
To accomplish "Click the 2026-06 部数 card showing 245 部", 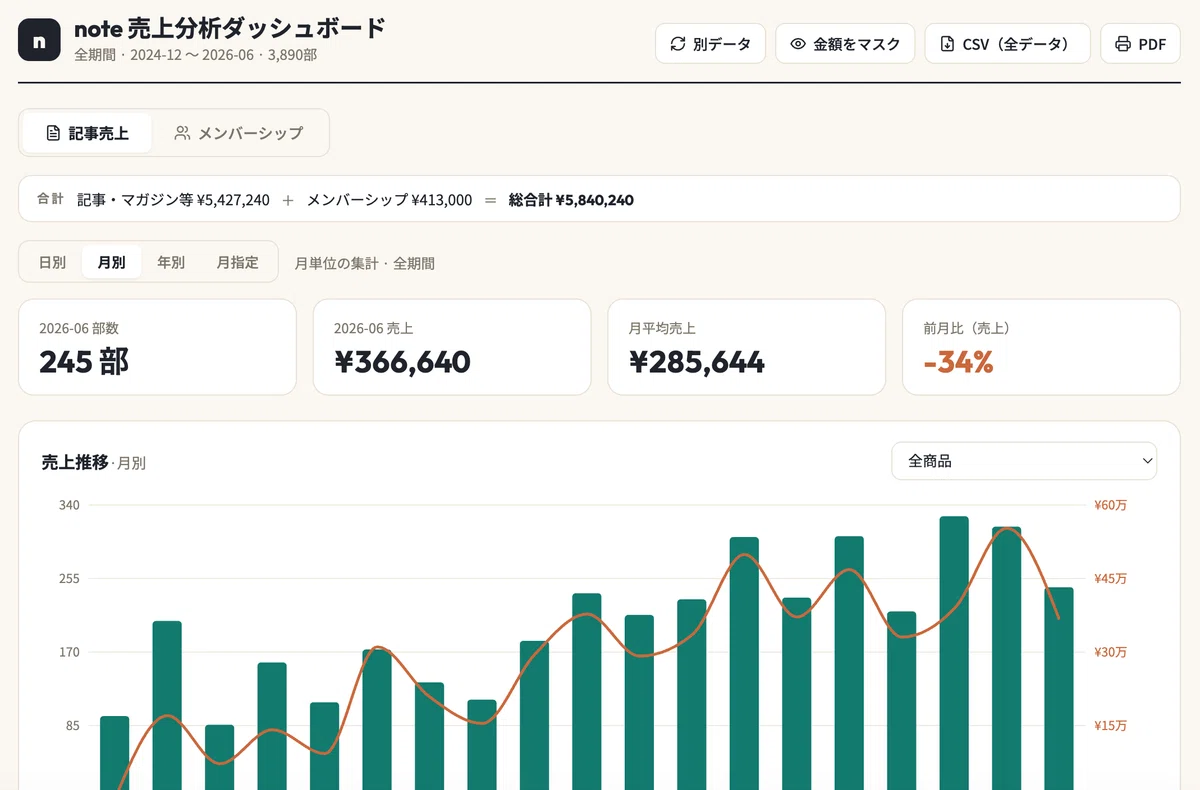I will (158, 347).
